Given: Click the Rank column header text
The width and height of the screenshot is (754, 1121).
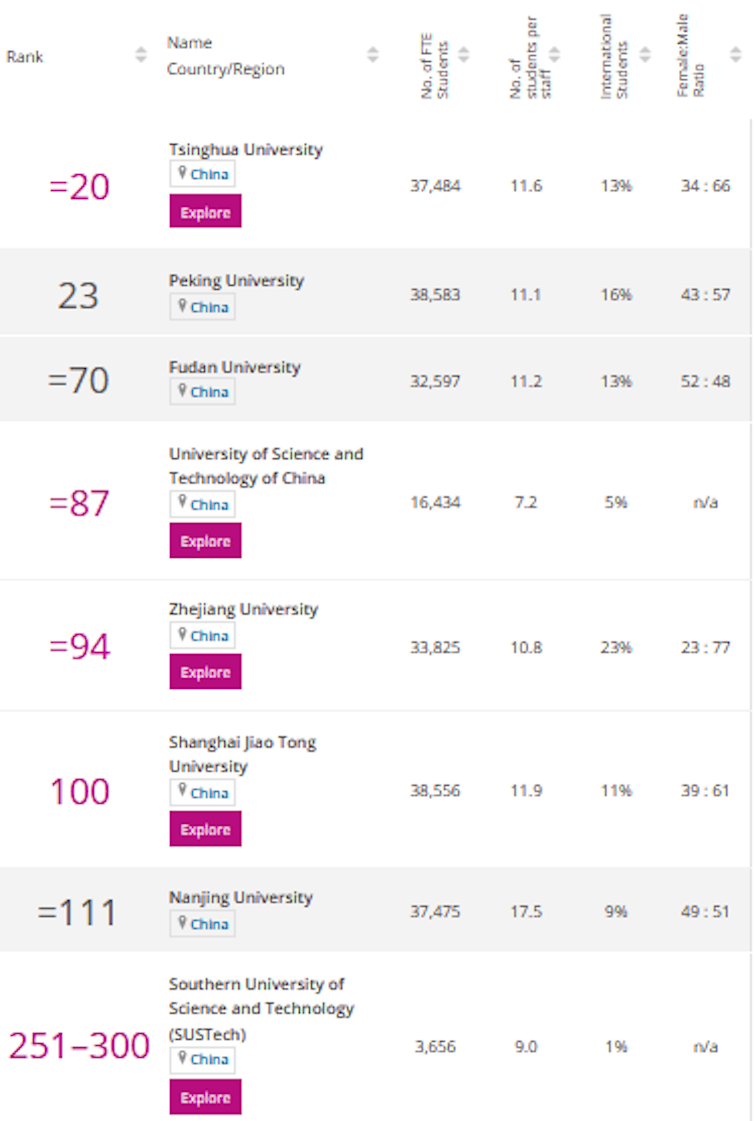Looking at the screenshot, I should pos(25,56).
